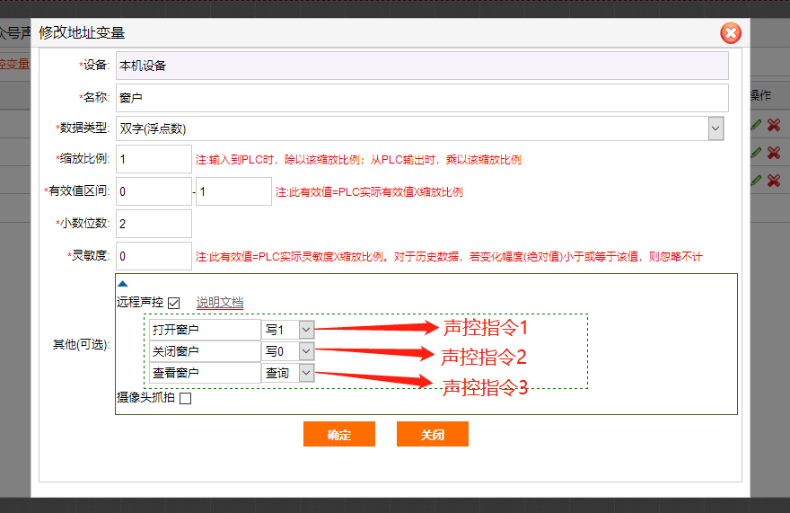Viewport: 790px width, 513px height.
Task: Enable the 摄像头抓拍 checkbox
Action: 185,398
